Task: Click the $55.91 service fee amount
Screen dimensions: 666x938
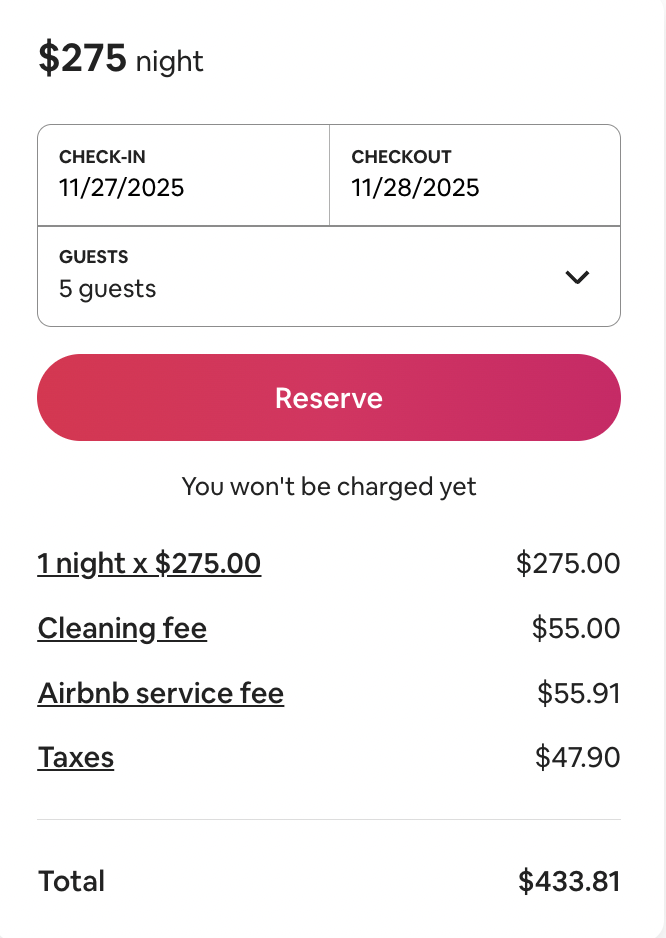Action: [578, 694]
